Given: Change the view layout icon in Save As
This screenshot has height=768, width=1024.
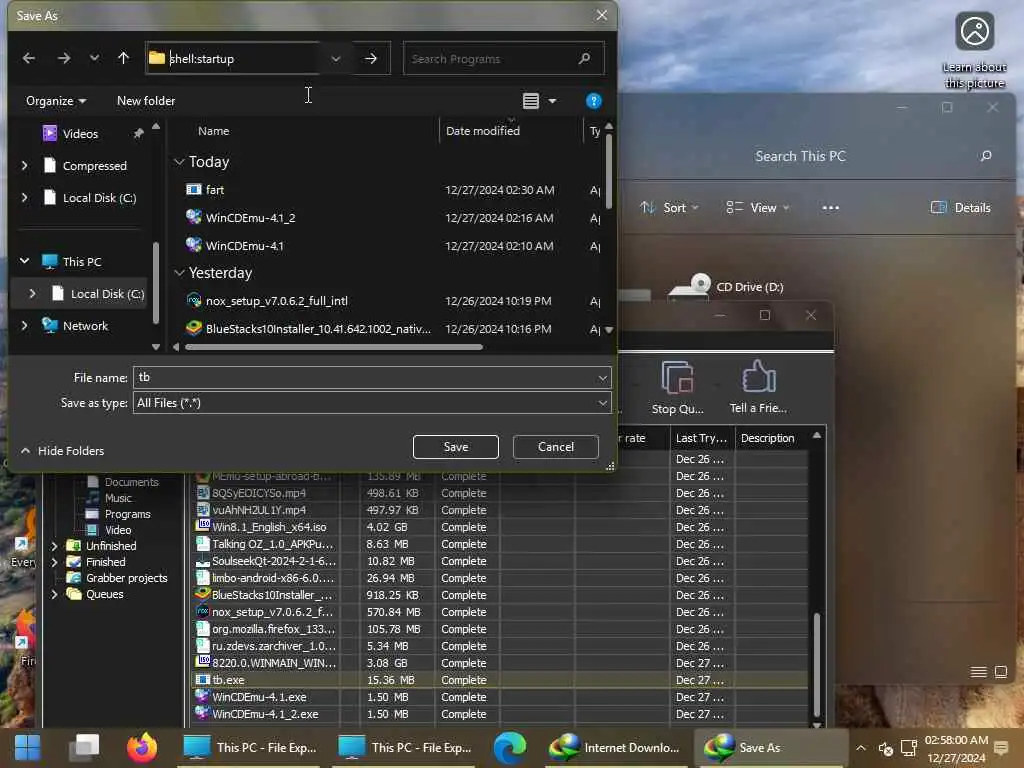Looking at the screenshot, I should coord(531,101).
